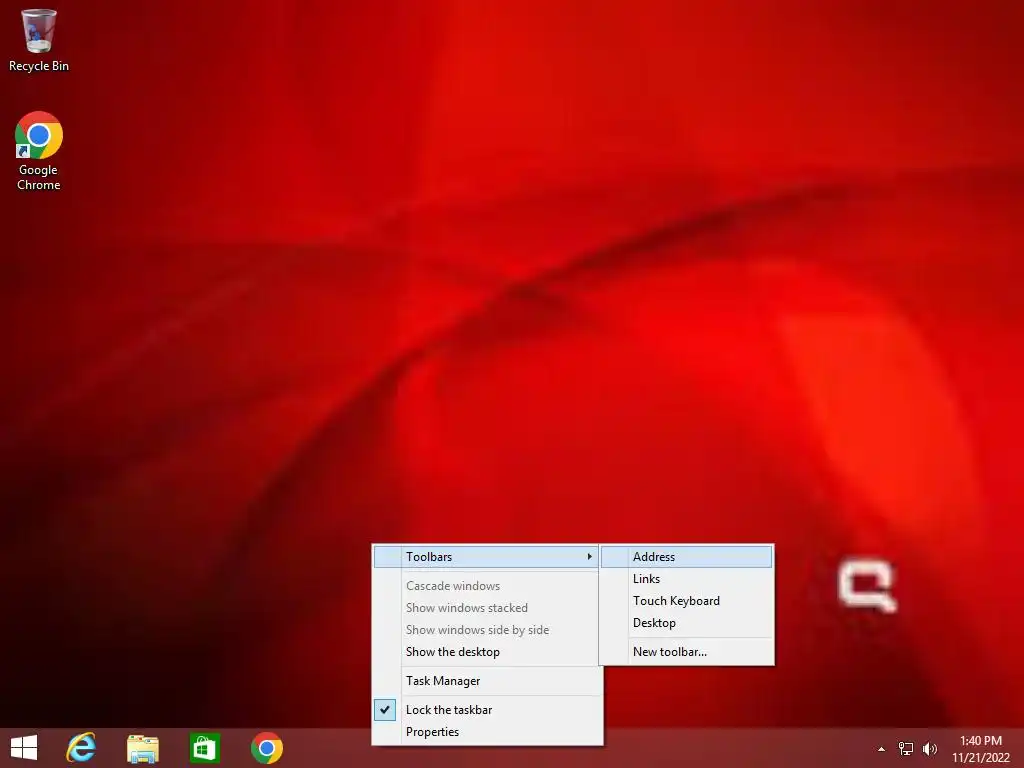Select Show the desktop
1024x768 pixels.
(487, 652)
